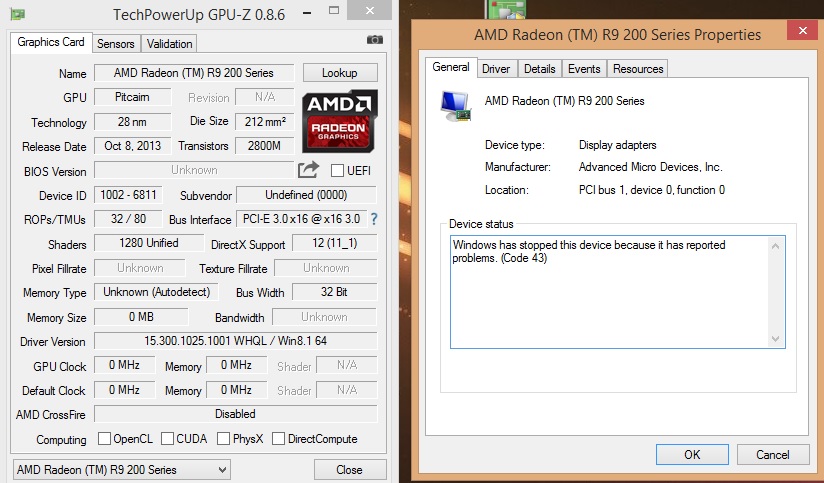Viewport: 824px width, 483px height.
Task: Click the GPU field showing Pitcairn
Action: pyautogui.click(x=132, y=97)
